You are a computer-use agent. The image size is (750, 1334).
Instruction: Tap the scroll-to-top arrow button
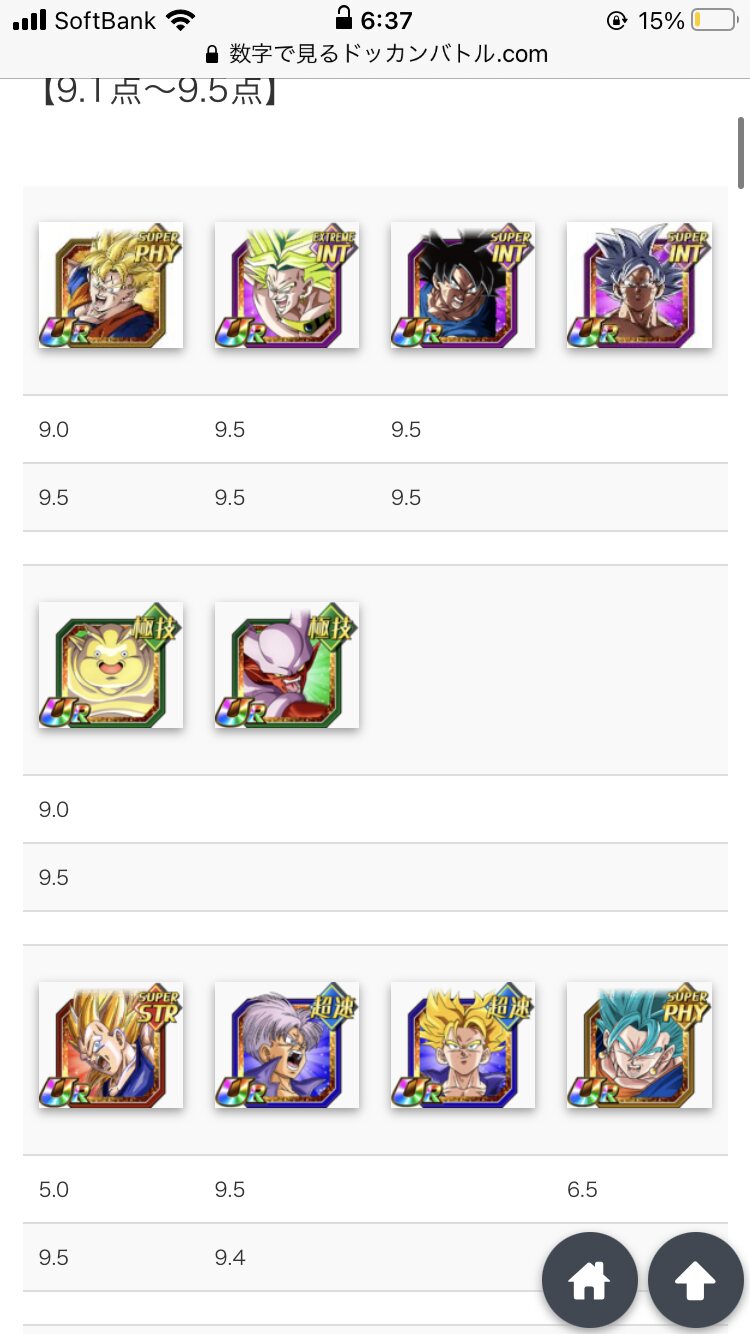(696, 1279)
